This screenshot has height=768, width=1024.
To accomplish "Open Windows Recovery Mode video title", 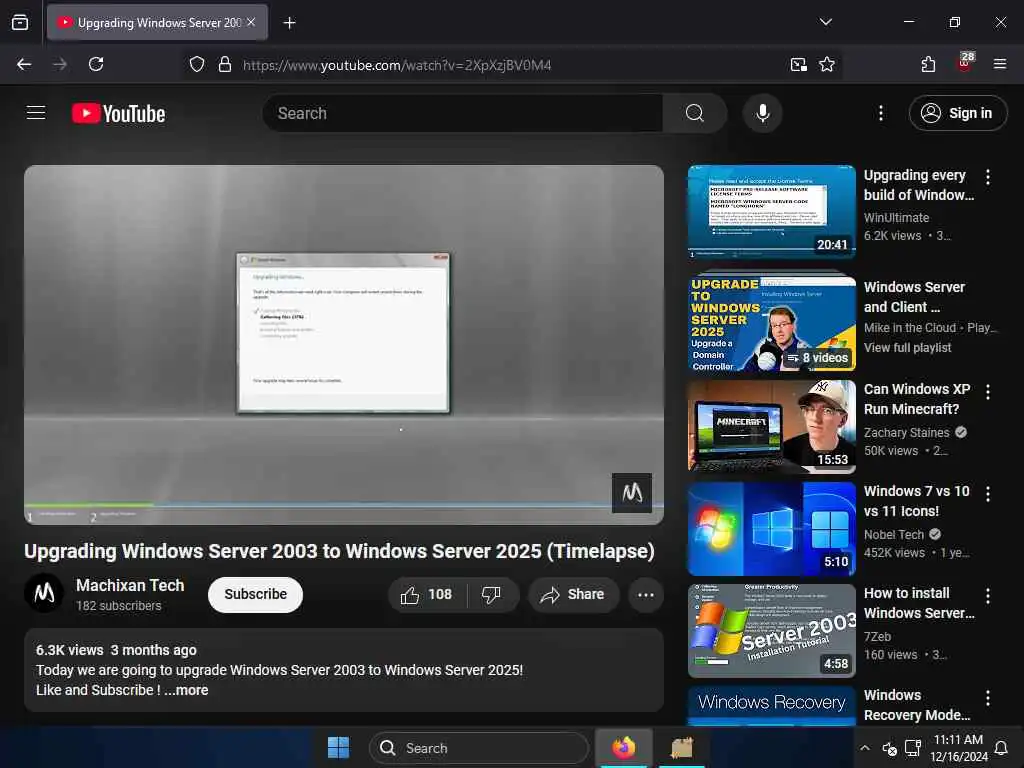I will click(x=917, y=705).
